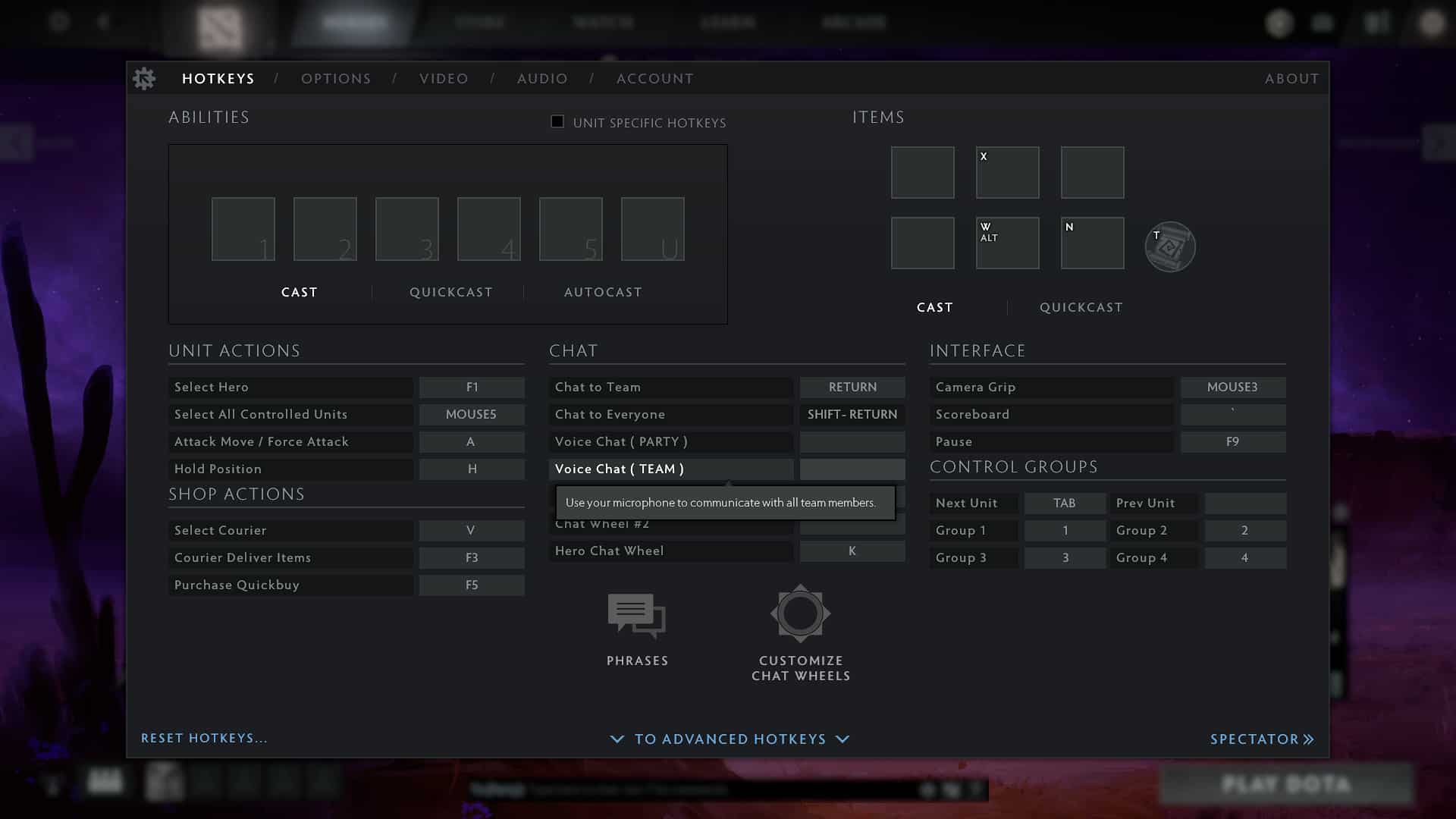Click the Voice Chat TEAM hotkey field
Image resolution: width=1456 pixels, height=819 pixels.
coord(852,469)
